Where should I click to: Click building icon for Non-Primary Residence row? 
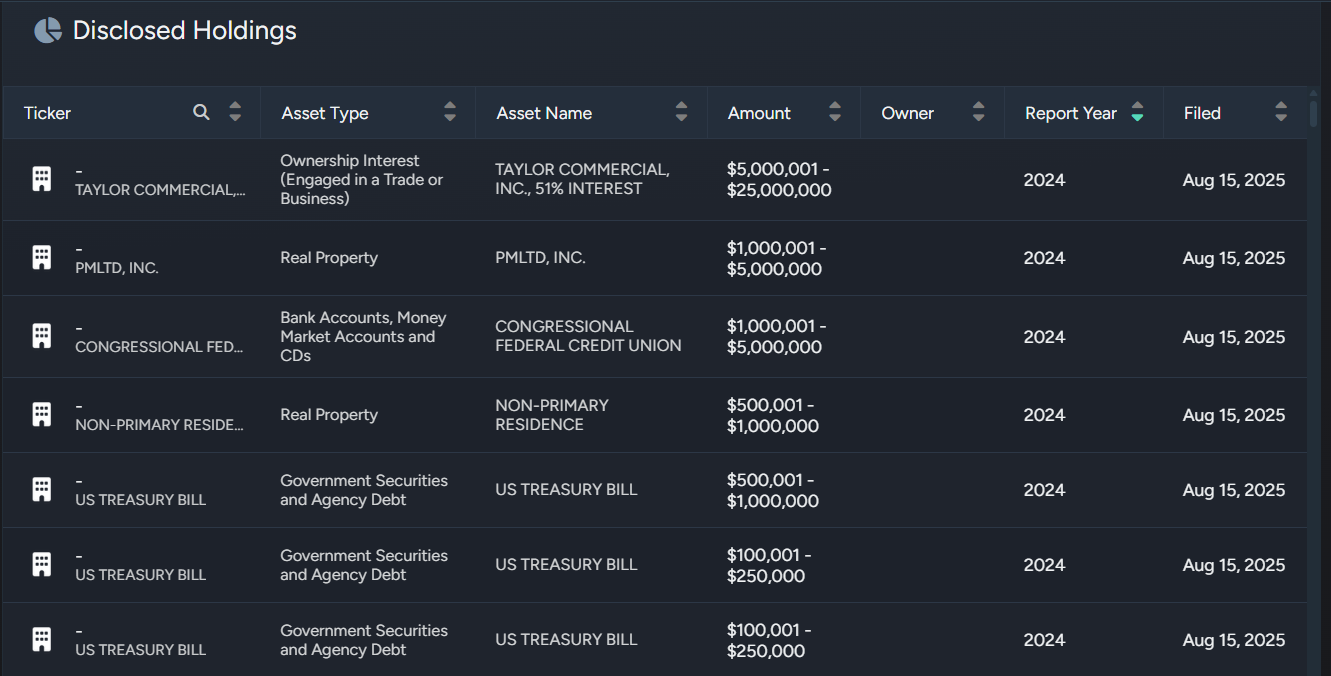click(41, 415)
